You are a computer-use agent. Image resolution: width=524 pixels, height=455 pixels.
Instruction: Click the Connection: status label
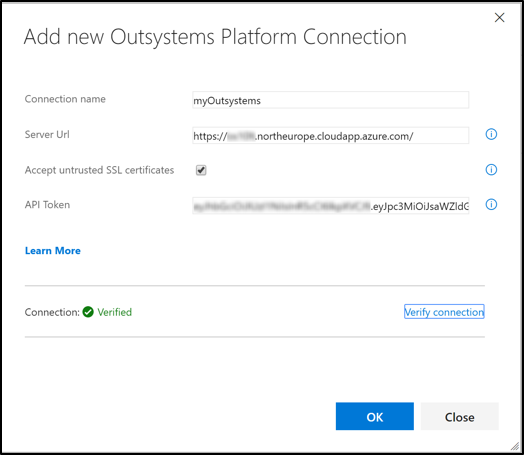coord(52,312)
